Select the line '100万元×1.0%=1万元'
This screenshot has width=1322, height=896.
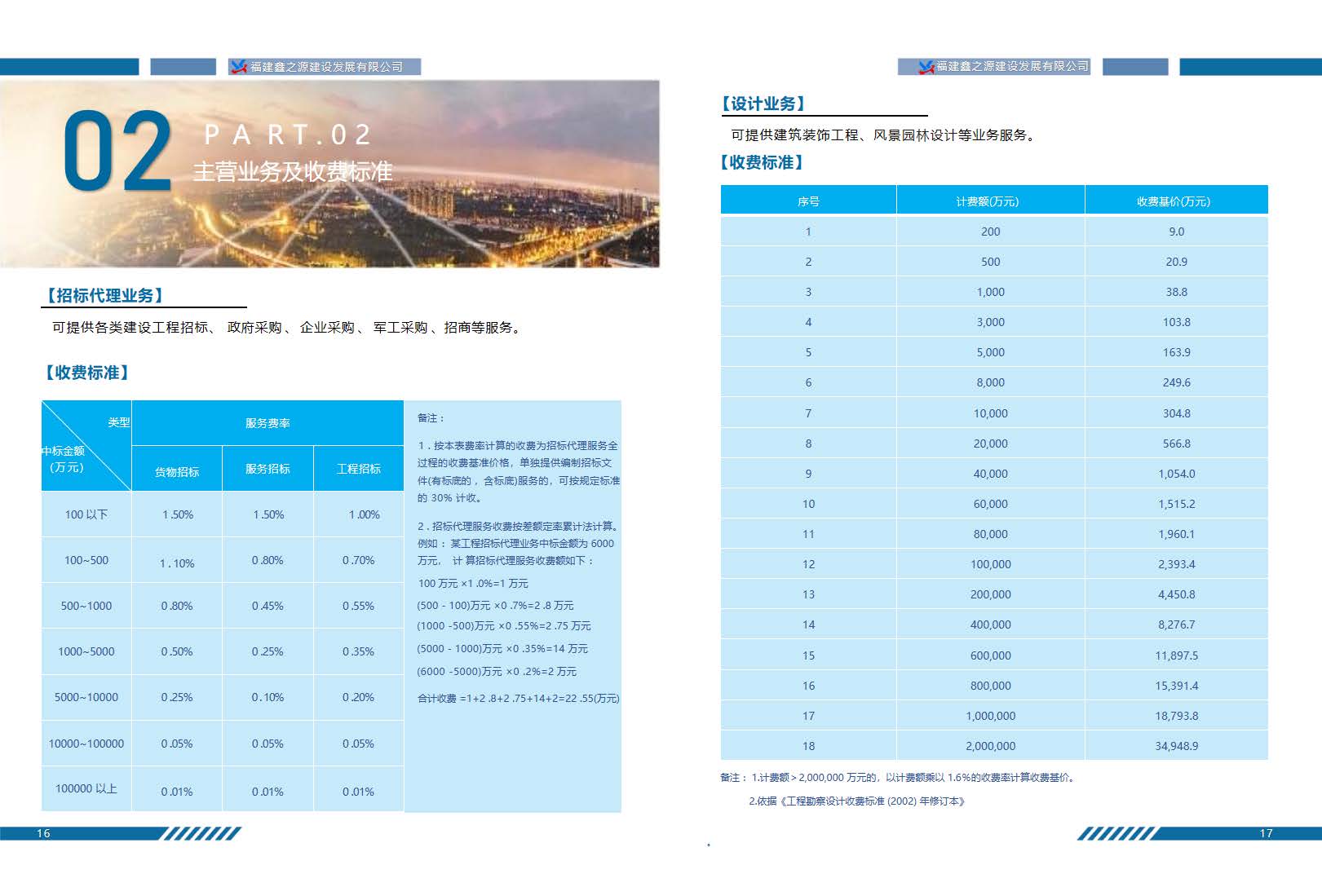pos(473,583)
